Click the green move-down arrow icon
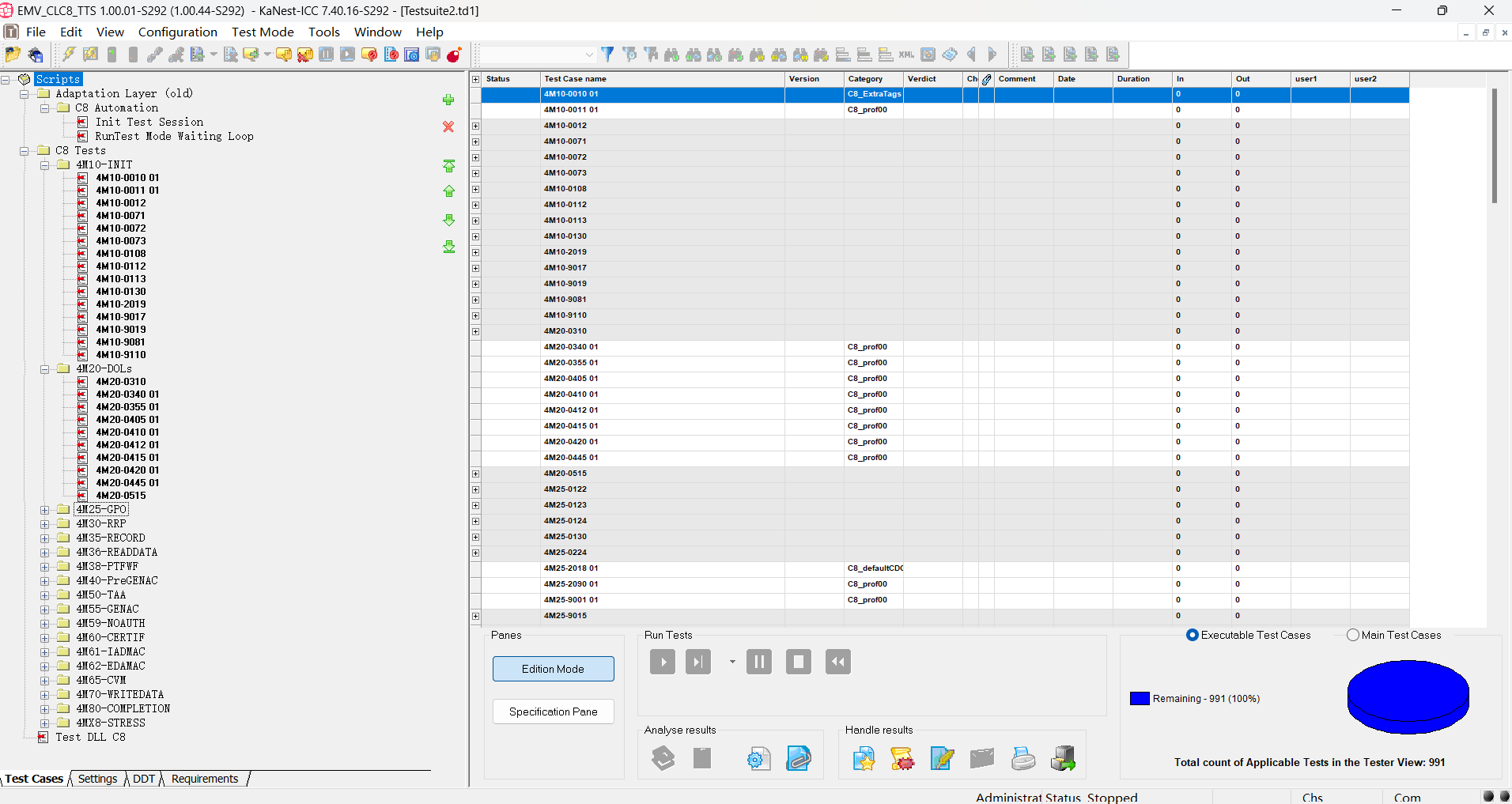The width and height of the screenshot is (1512, 804). point(448,220)
